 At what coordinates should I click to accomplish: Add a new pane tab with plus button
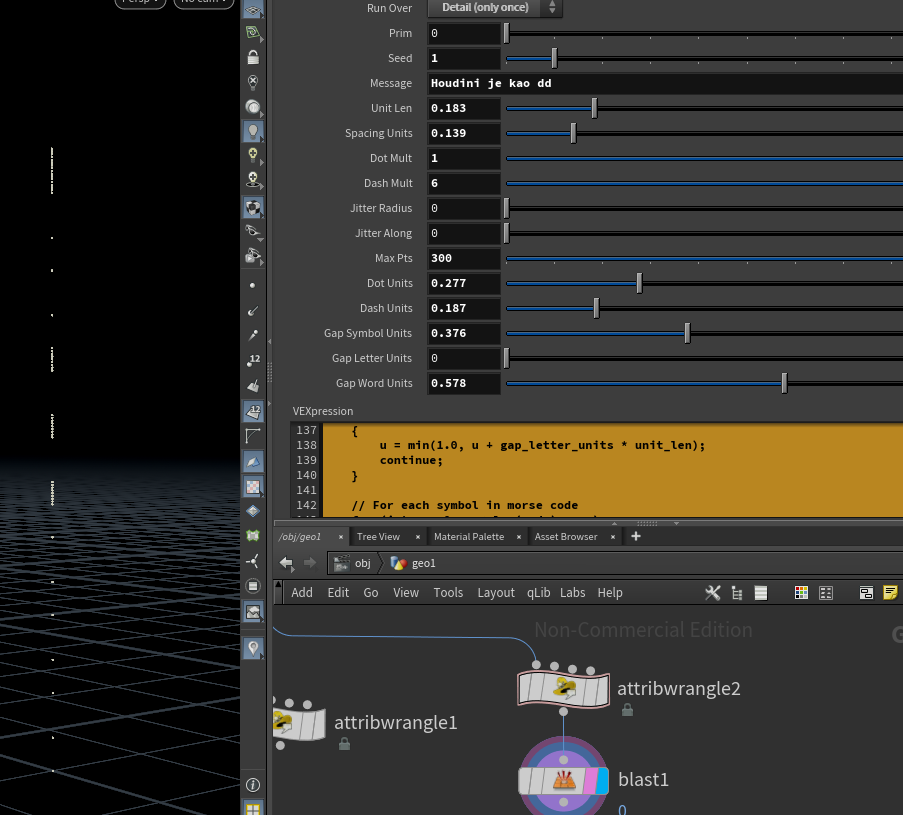[x=635, y=537]
